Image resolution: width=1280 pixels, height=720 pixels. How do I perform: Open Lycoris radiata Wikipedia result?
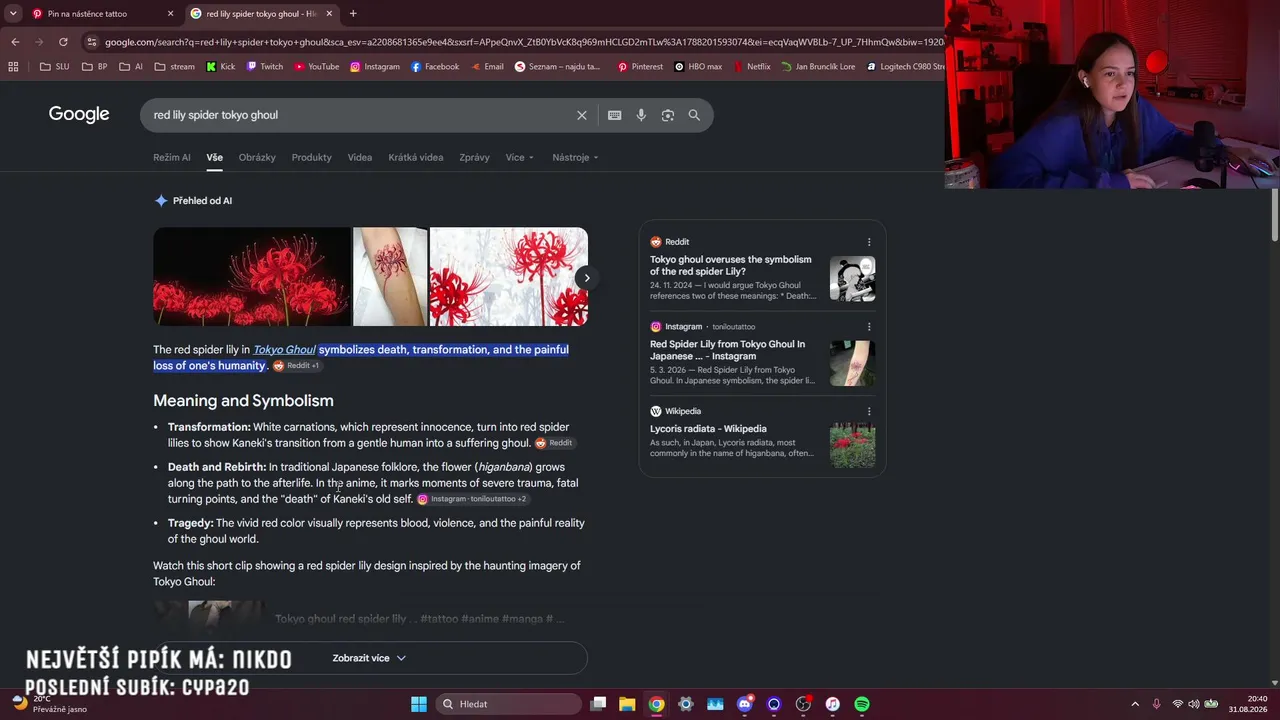pyautogui.click(x=708, y=429)
